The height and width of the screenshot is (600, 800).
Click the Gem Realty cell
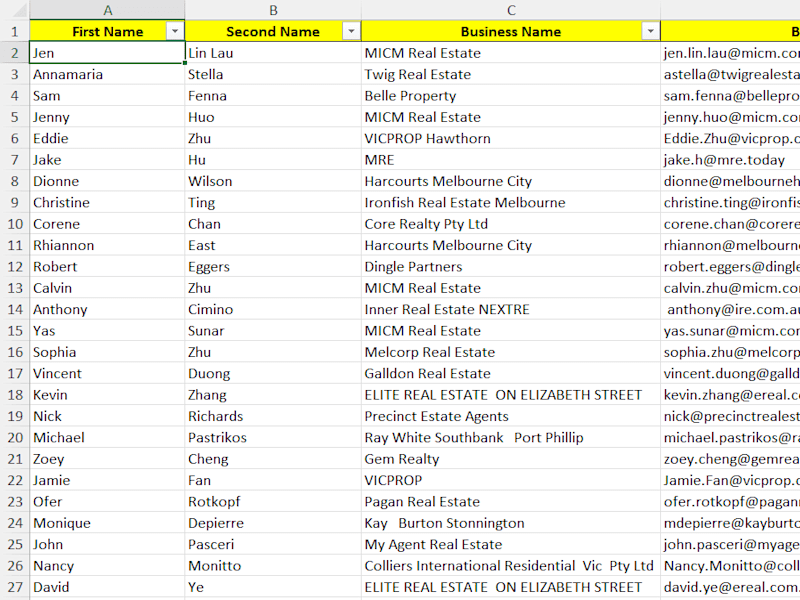coord(511,459)
